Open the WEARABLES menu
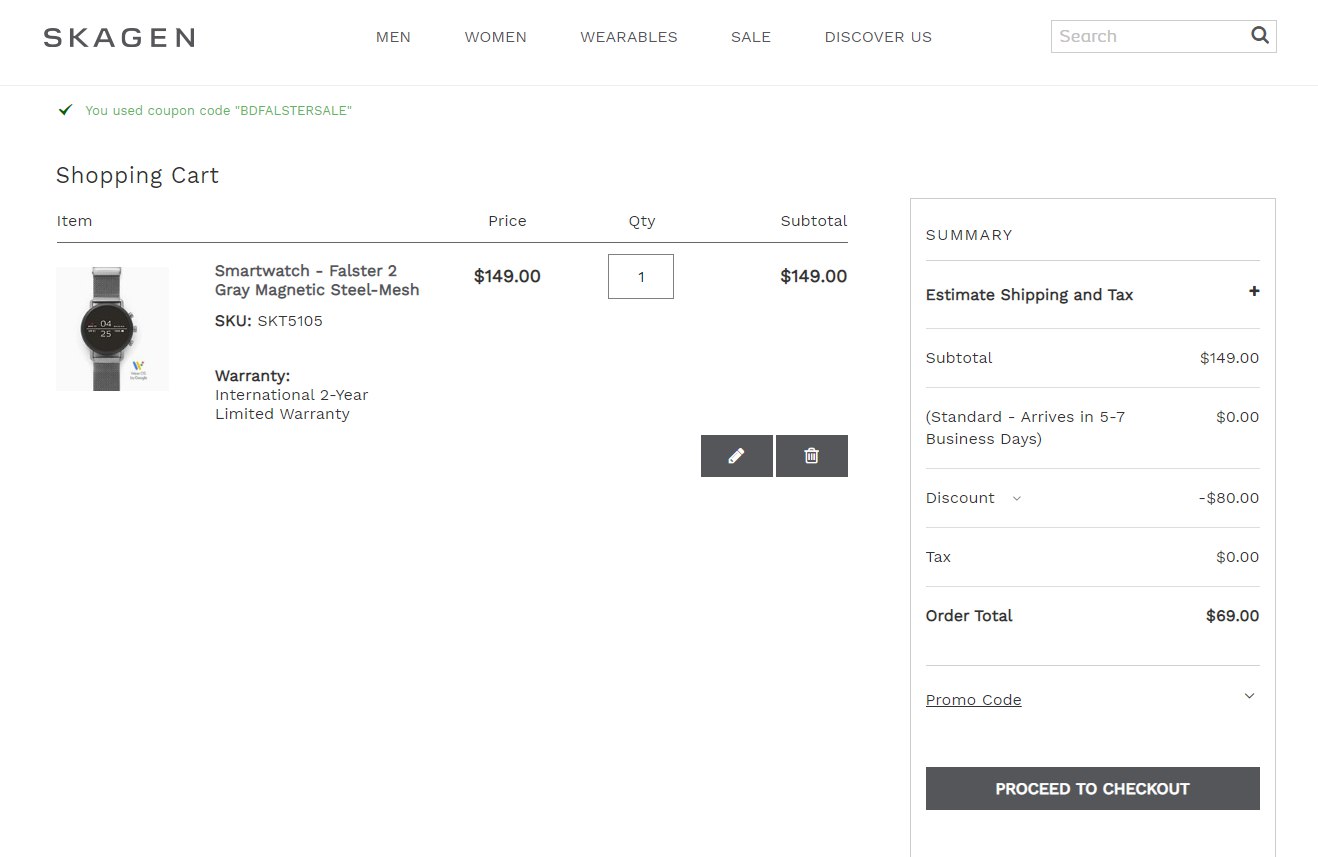1318x857 pixels. click(629, 37)
